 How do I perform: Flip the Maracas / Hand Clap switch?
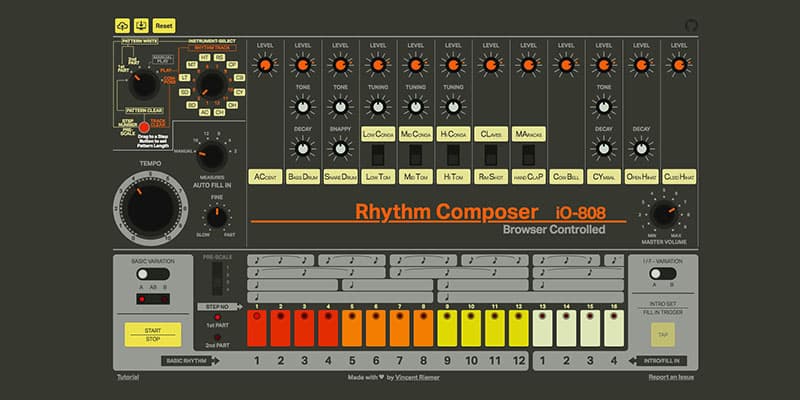pos(526,155)
